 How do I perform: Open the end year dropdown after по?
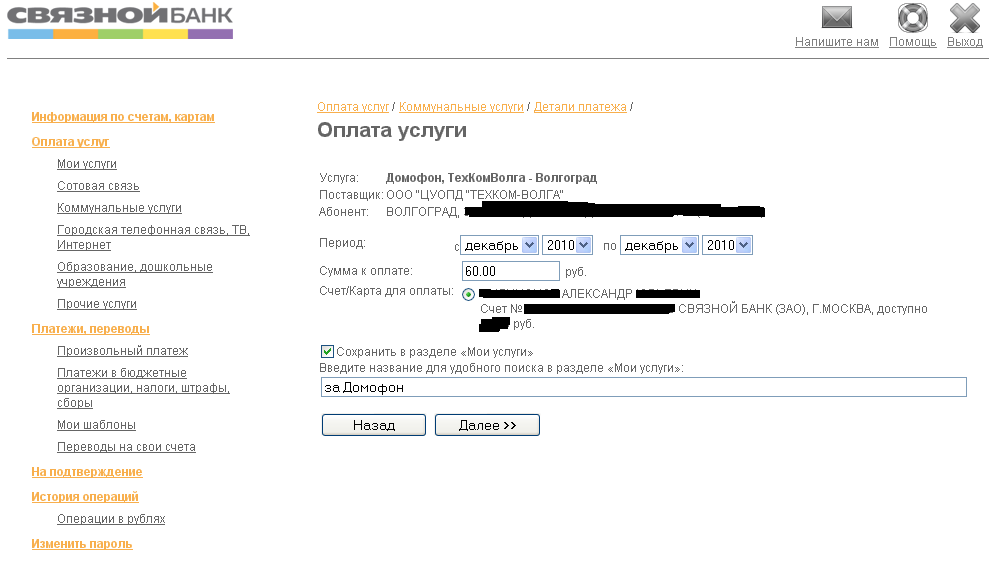727,245
